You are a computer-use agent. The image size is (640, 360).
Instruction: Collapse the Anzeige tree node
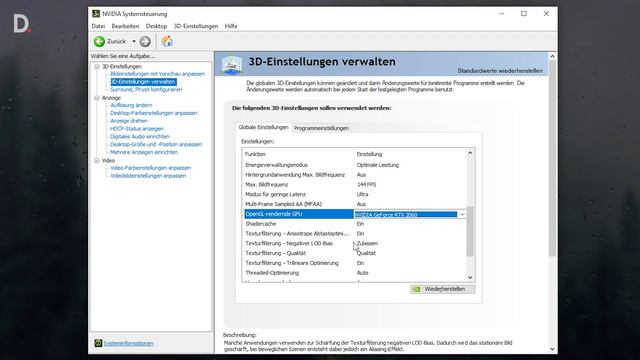point(97,98)
